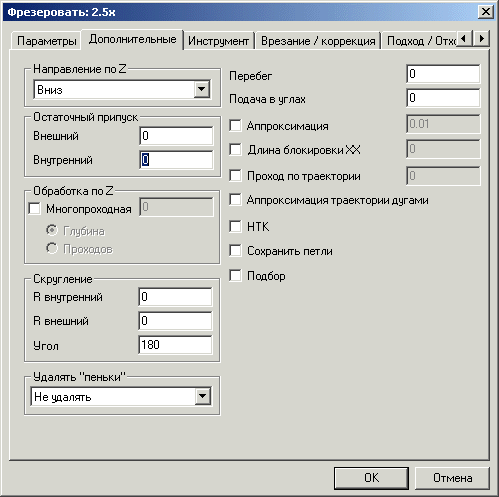Click the Угол input field
This screenshot has width=499, height=497.
[x=175, y=345]
